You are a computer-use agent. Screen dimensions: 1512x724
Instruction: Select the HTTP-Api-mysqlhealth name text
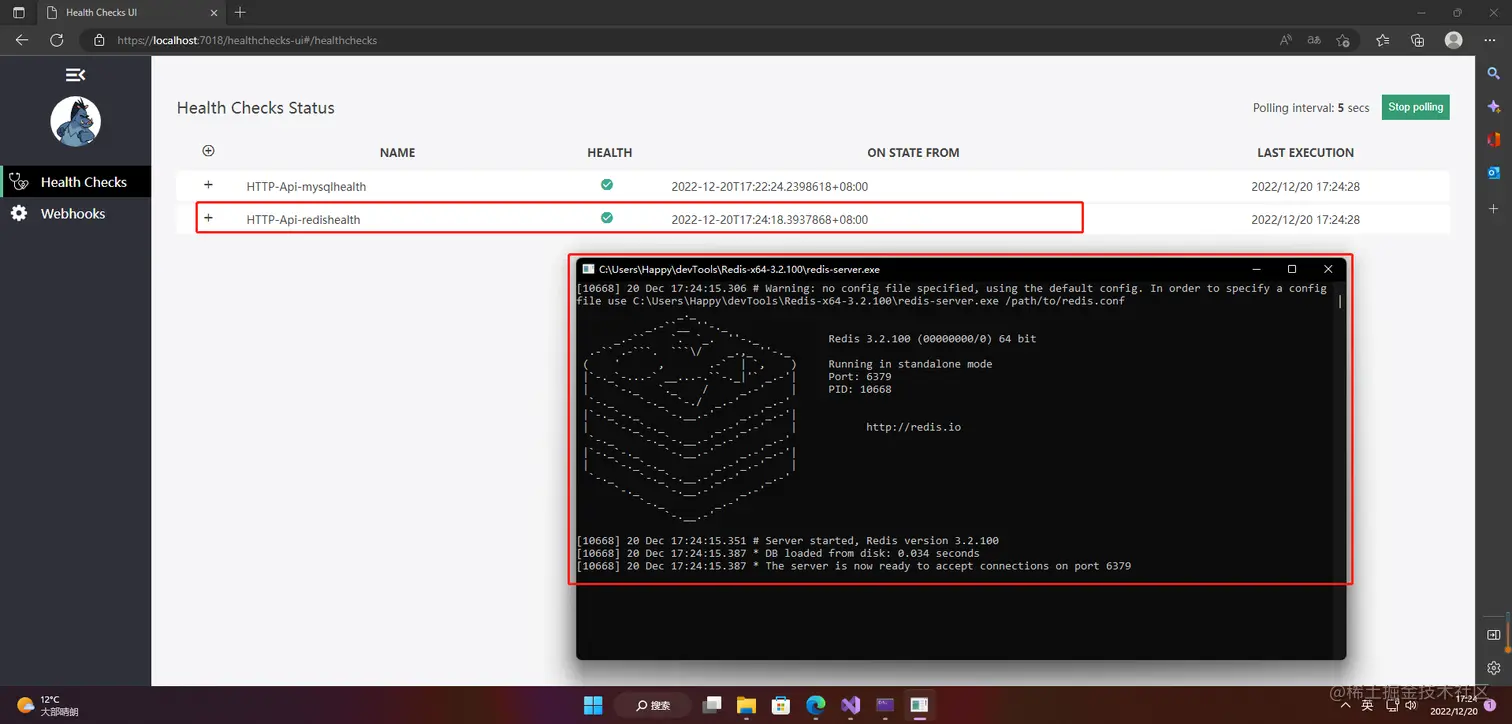[x=306, y=187]
